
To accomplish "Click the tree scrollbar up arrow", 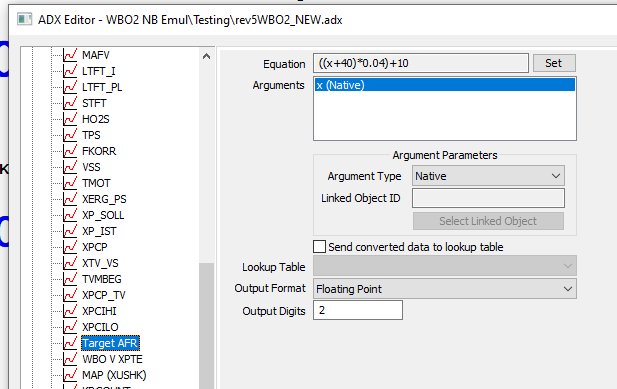I will 206,56.
